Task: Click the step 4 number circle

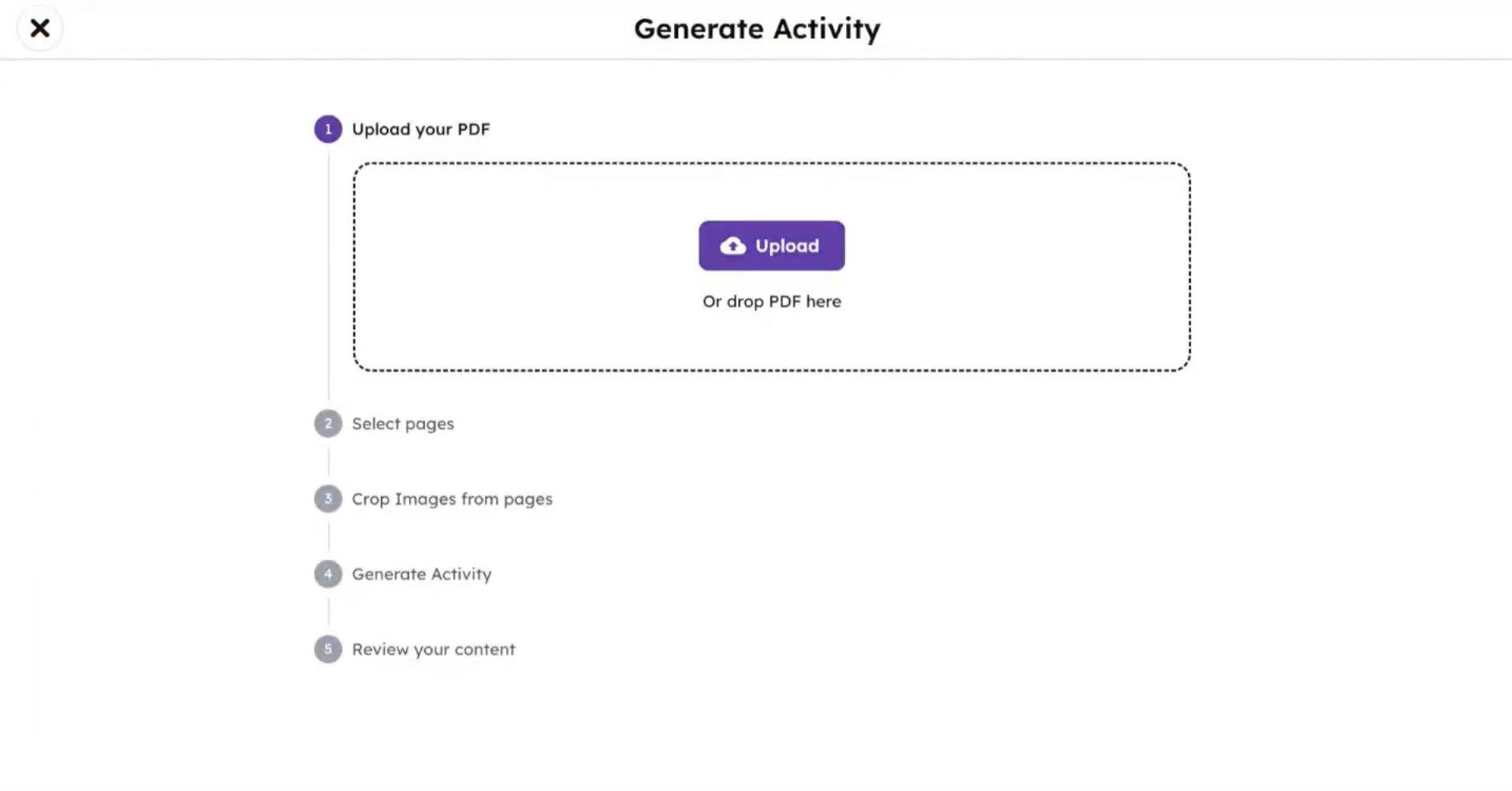Action: tap(328, 574)
